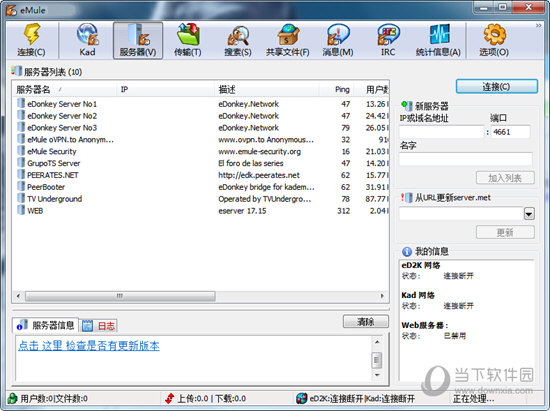Click server icon of WEB row
550x411 pixels.
pos(21,210)
